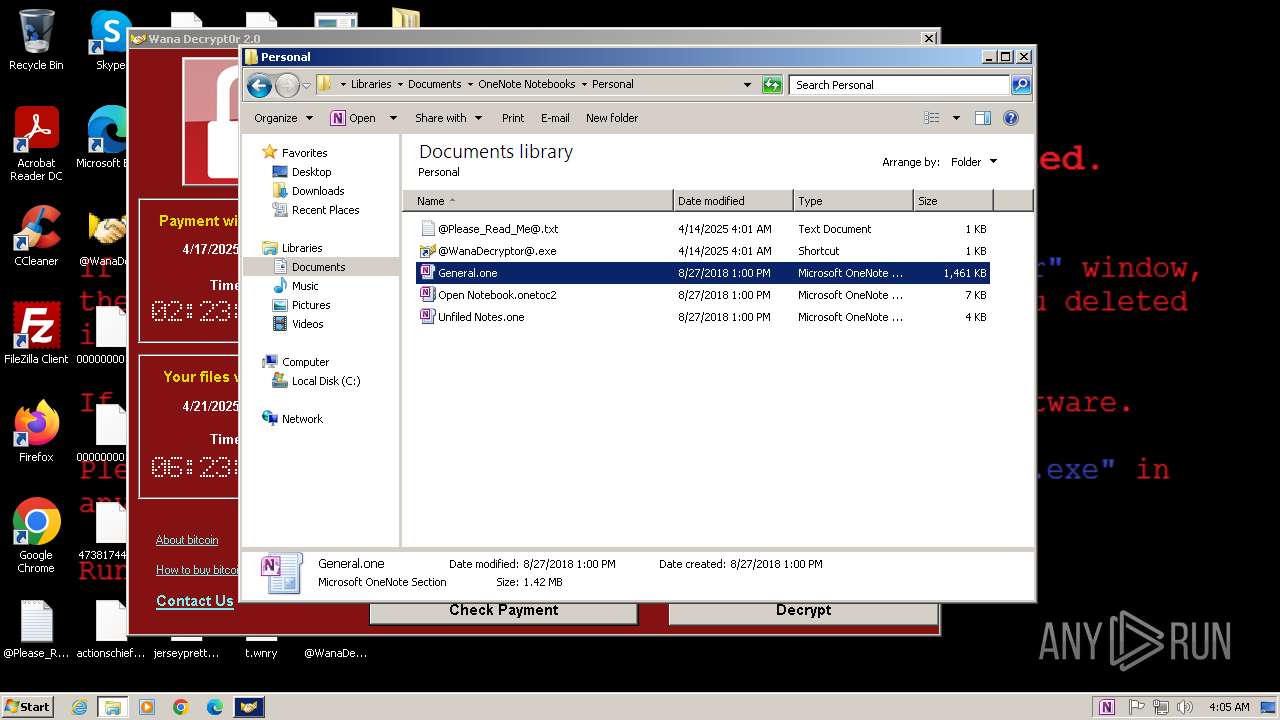Open the Share with dropdown
1280x720 pixels.
(448, 118)
